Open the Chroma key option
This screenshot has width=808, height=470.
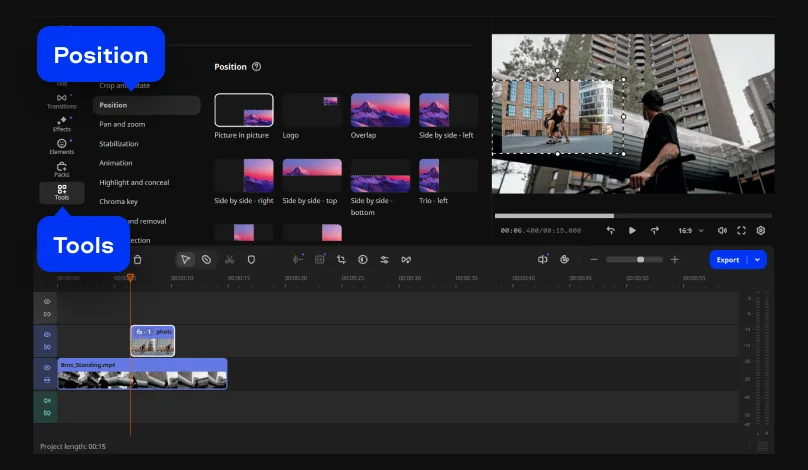(118, 201)
